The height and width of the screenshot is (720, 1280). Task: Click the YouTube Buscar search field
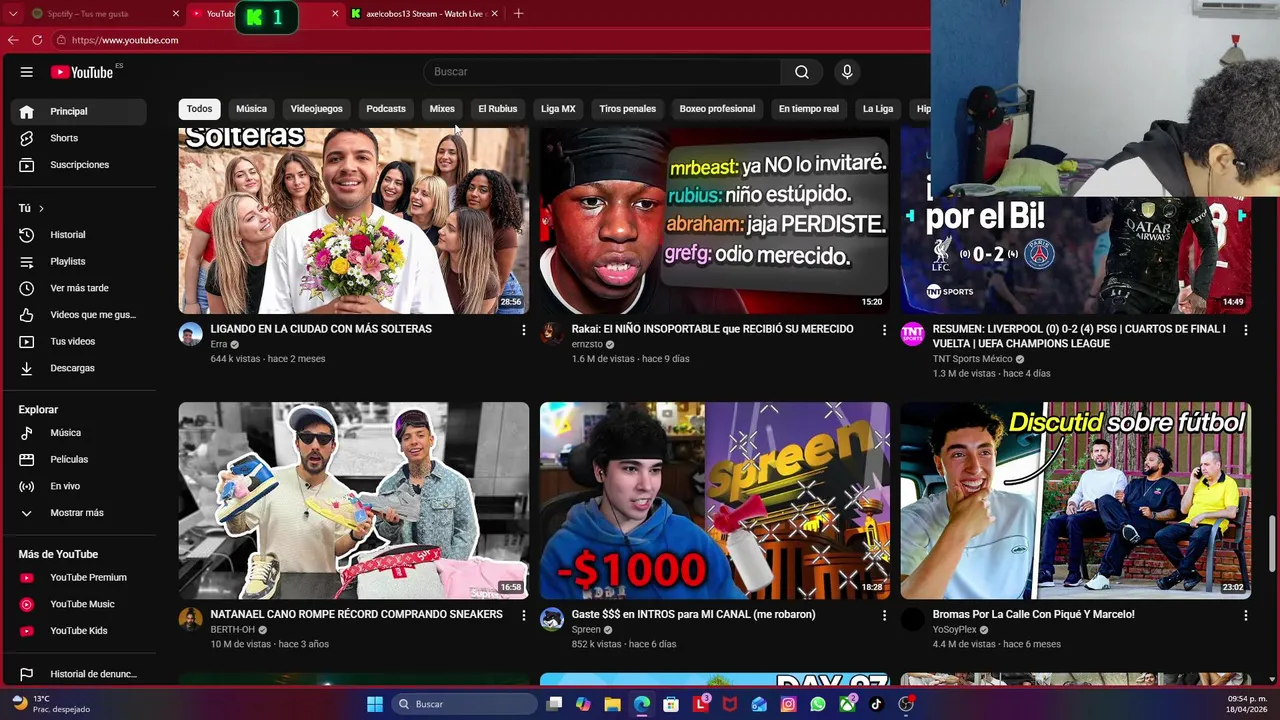(x=602, y=72)
